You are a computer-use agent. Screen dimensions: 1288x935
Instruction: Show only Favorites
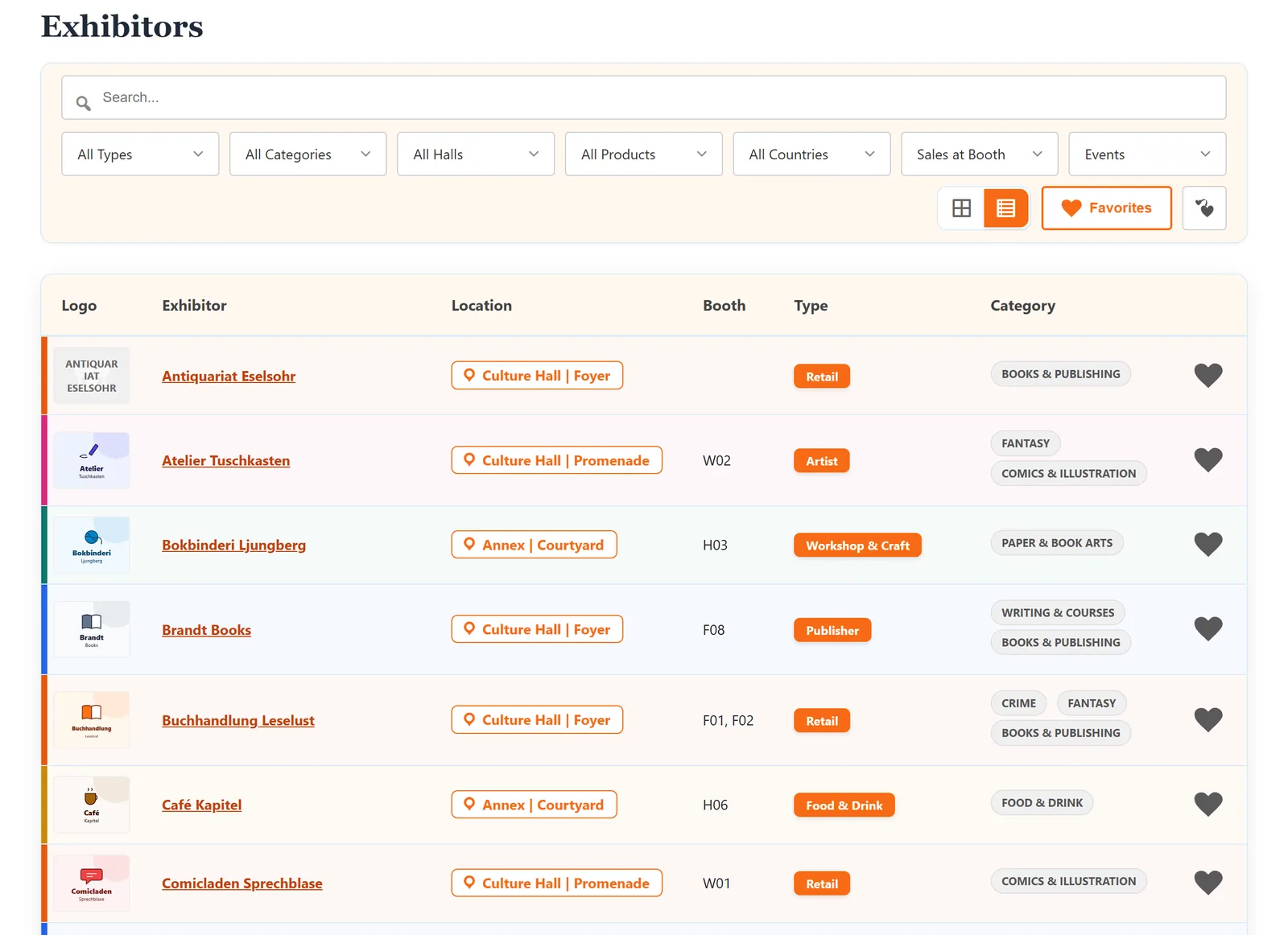coord(1106,208)
